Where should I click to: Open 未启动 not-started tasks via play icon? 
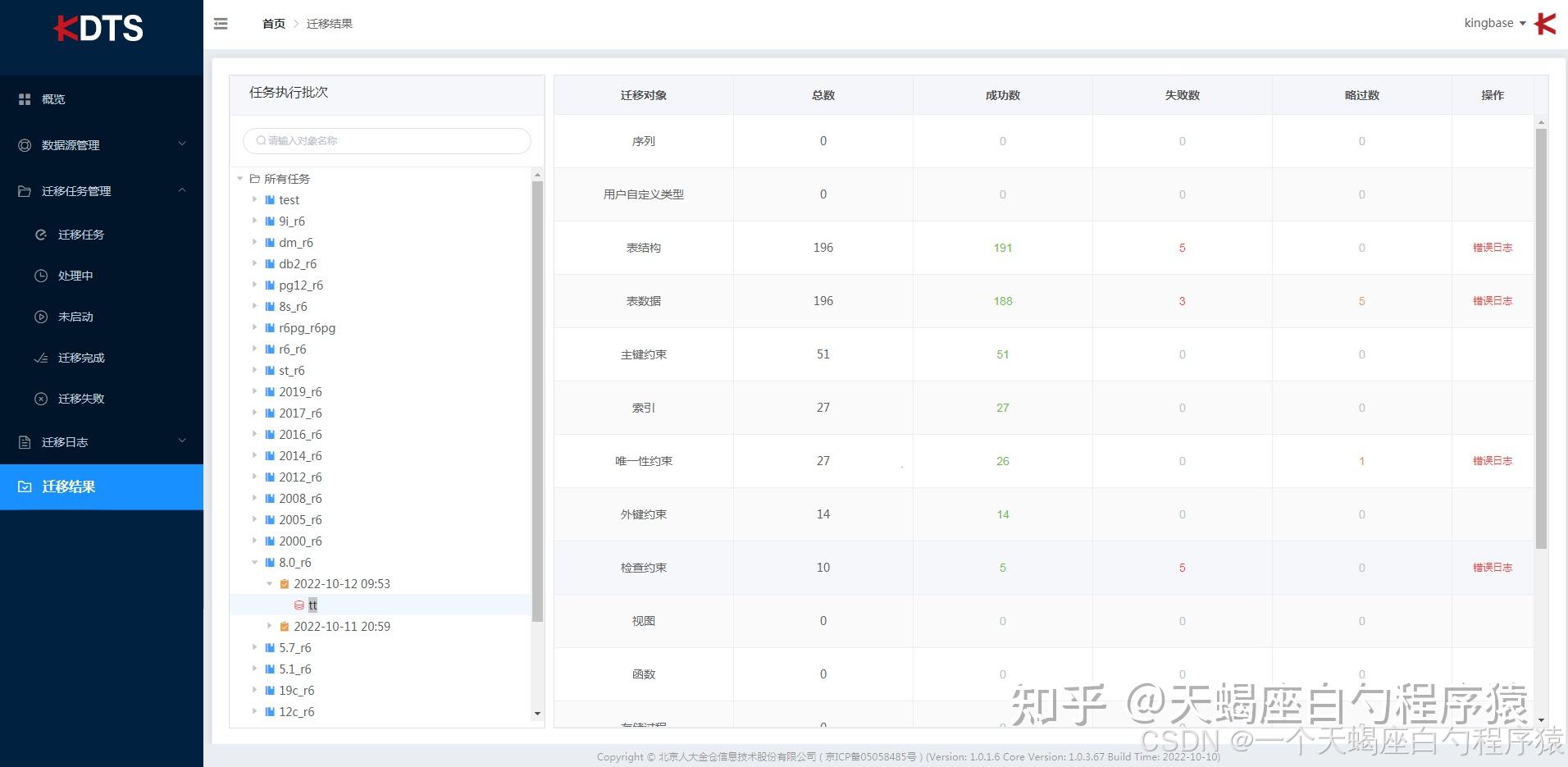(x=43, y=317)
